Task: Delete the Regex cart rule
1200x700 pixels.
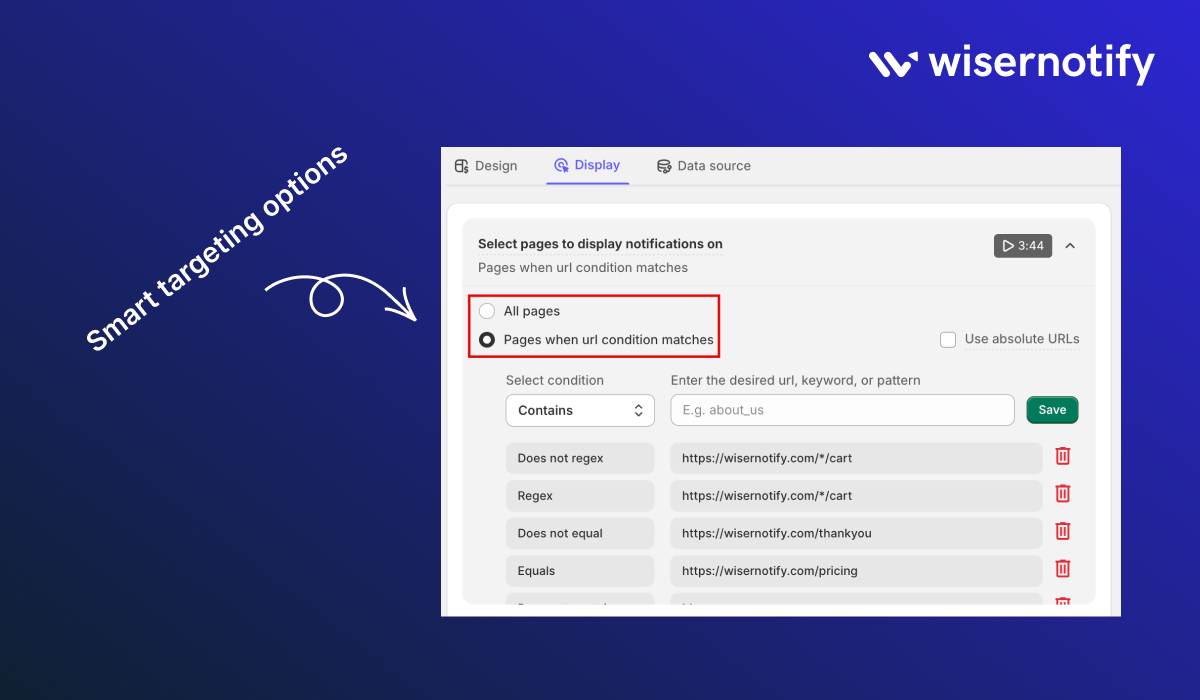Action: click(x=1063, y=493)
